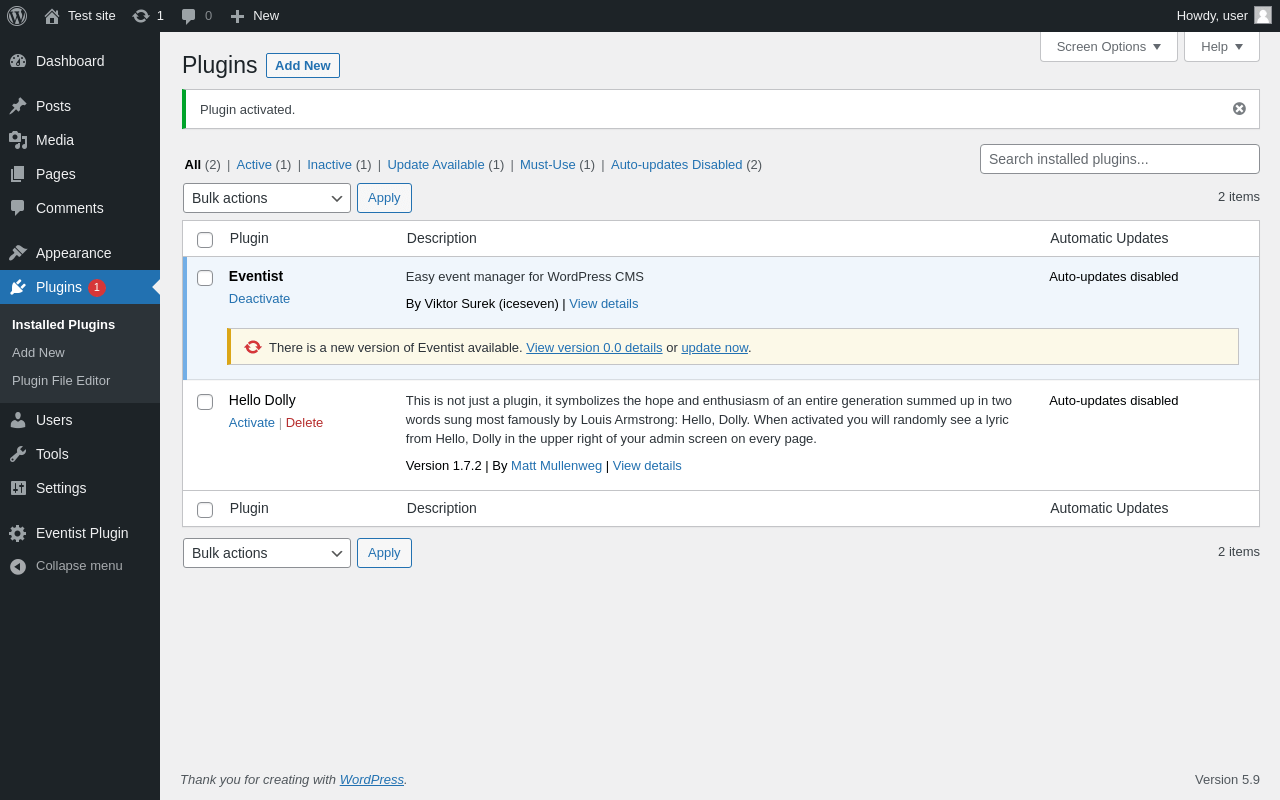Filter plugins by Inactive
The width and height of the screenshot is (1280, 800).
click(329, 165)
